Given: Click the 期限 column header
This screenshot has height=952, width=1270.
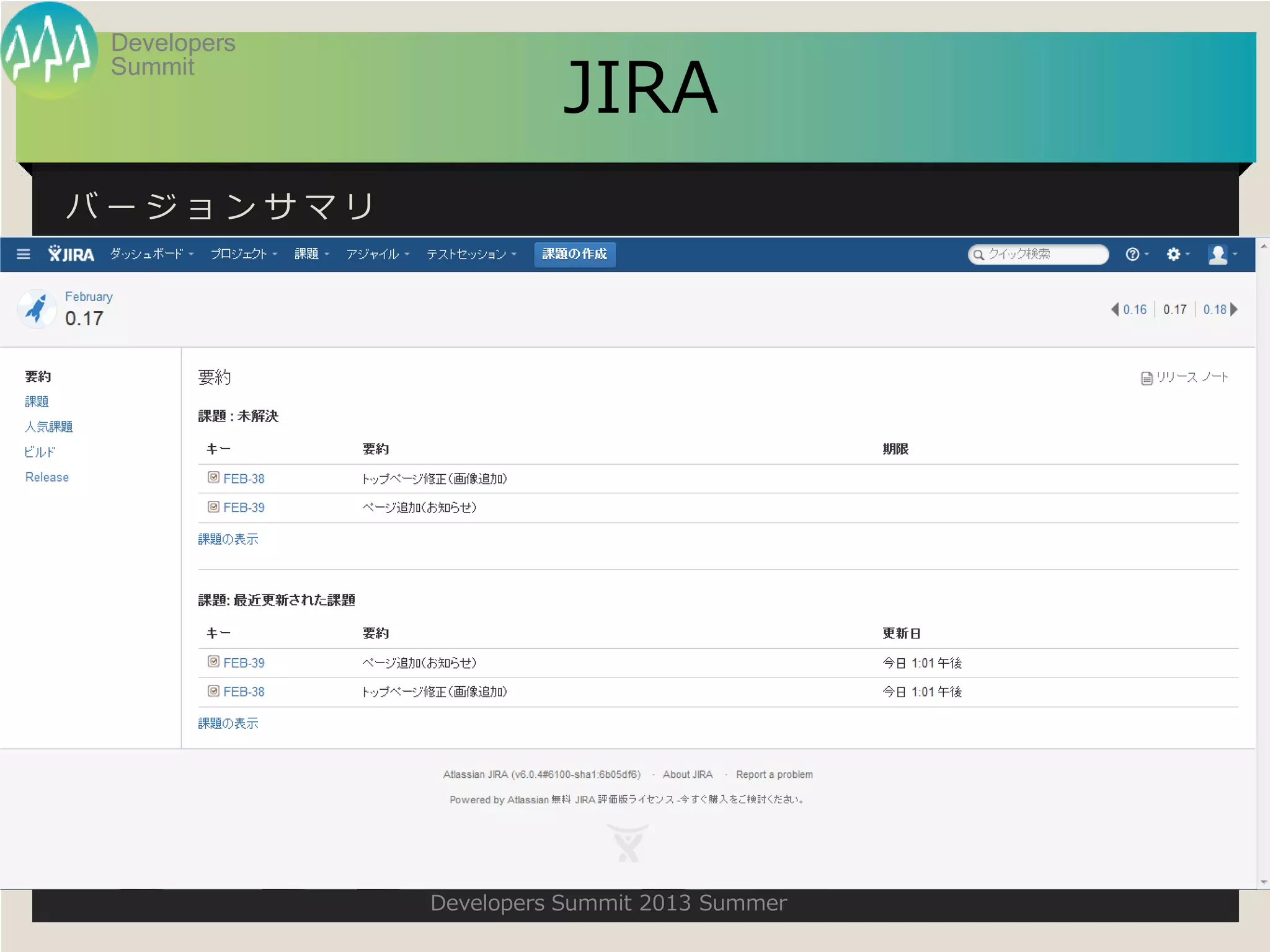Looking at the screenshot, I should (x=895, y=449).
